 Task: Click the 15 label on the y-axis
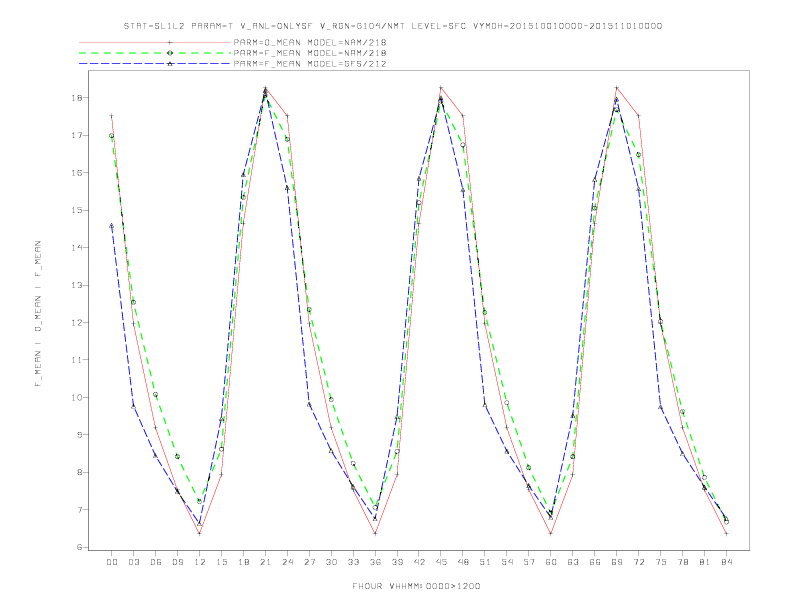click(x=77, y=210)
